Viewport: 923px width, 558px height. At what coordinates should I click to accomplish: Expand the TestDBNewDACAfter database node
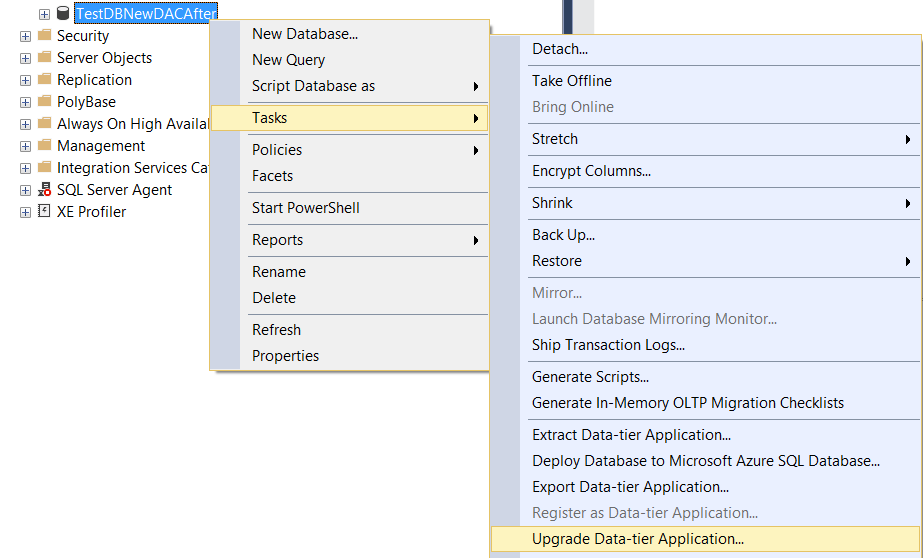[44, 14]
